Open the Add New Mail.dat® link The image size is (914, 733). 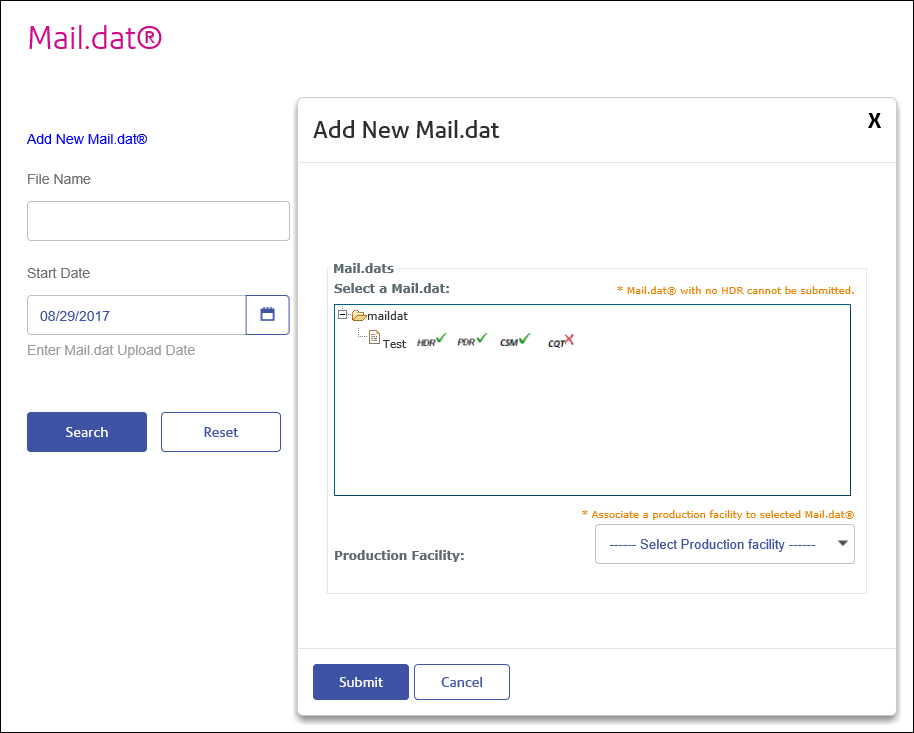[86, 139]
